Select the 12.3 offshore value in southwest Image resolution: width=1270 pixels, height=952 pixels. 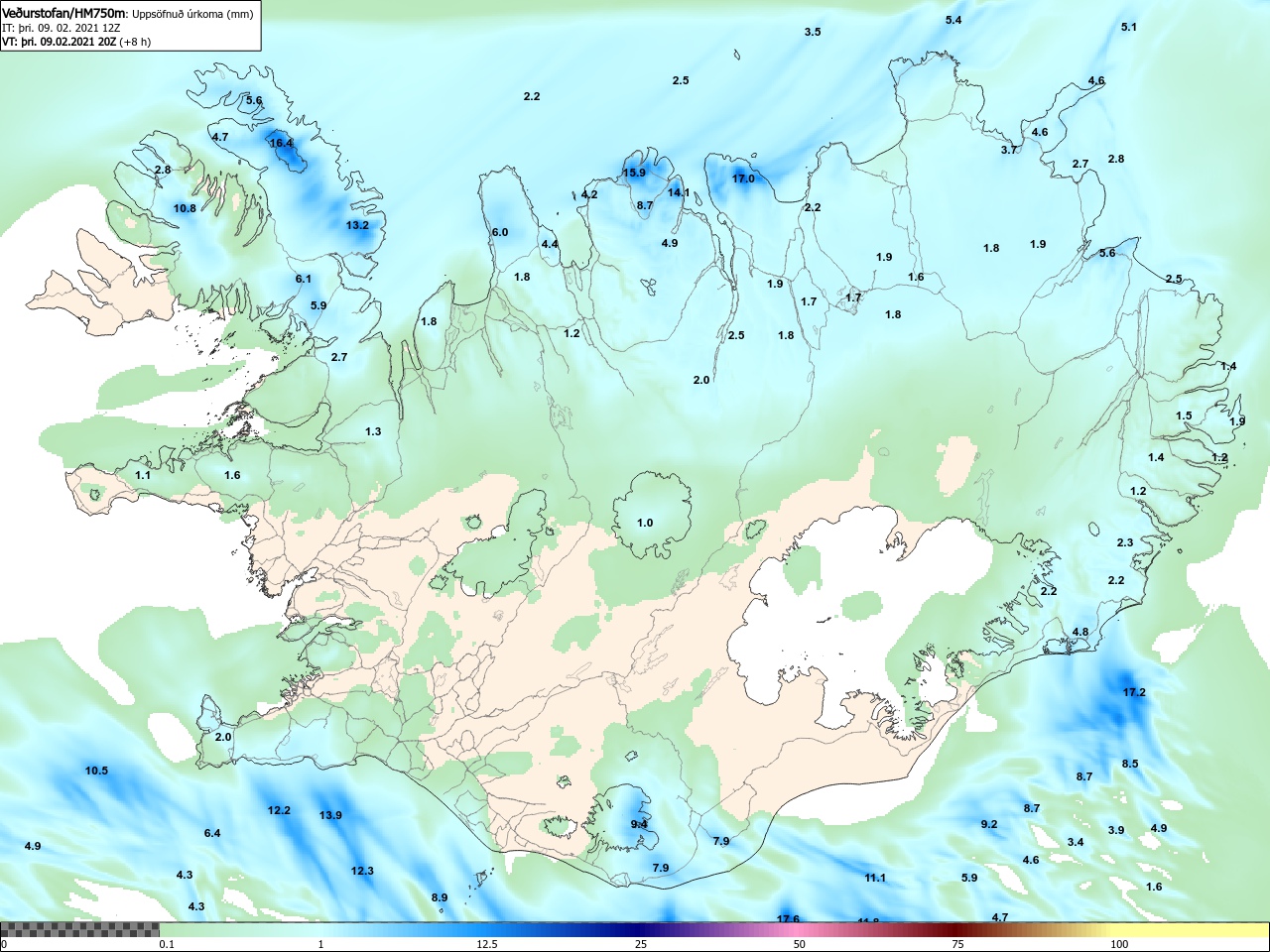362,871
